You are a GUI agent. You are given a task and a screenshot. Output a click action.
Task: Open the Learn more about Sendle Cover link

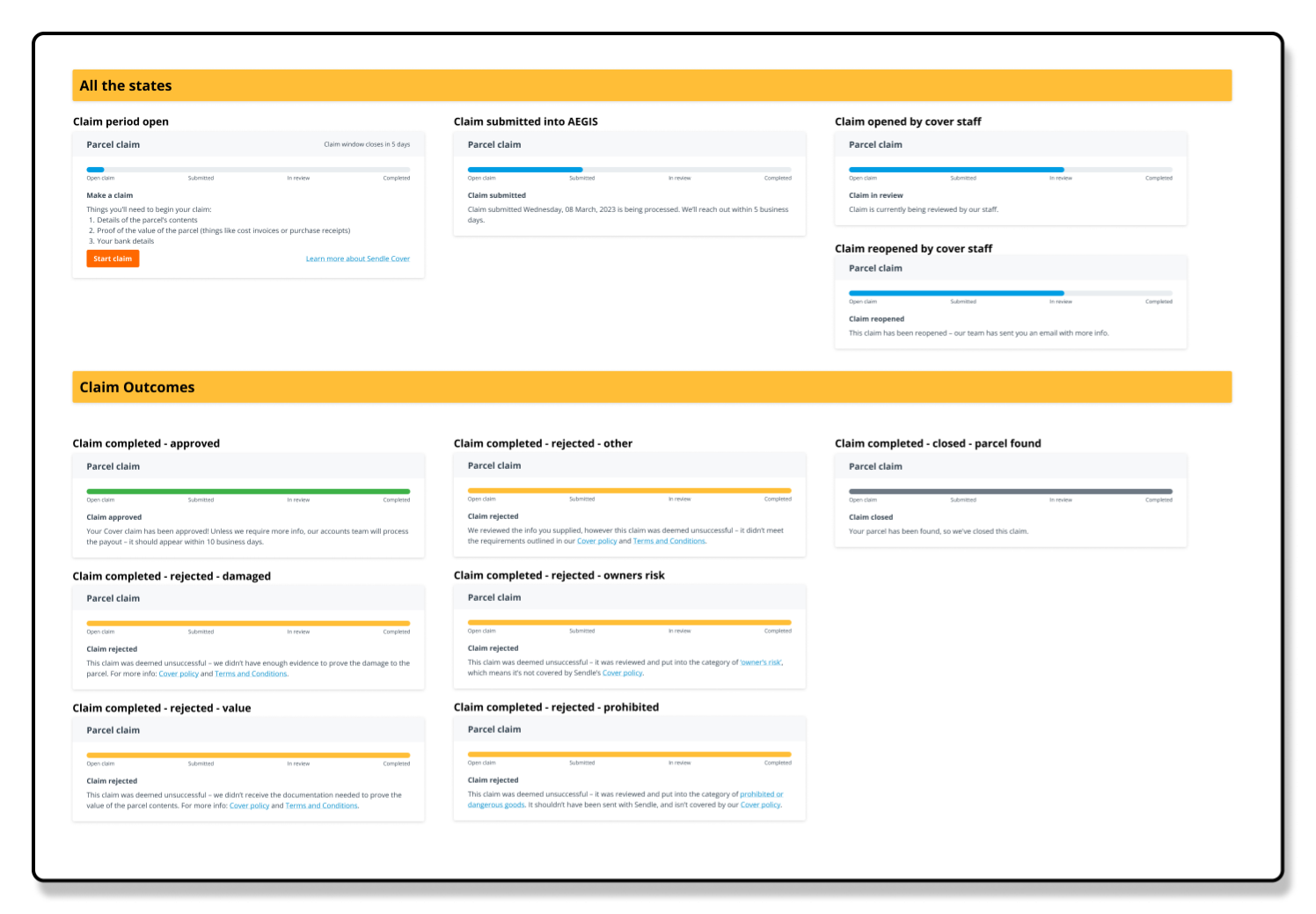pos(358,259)
